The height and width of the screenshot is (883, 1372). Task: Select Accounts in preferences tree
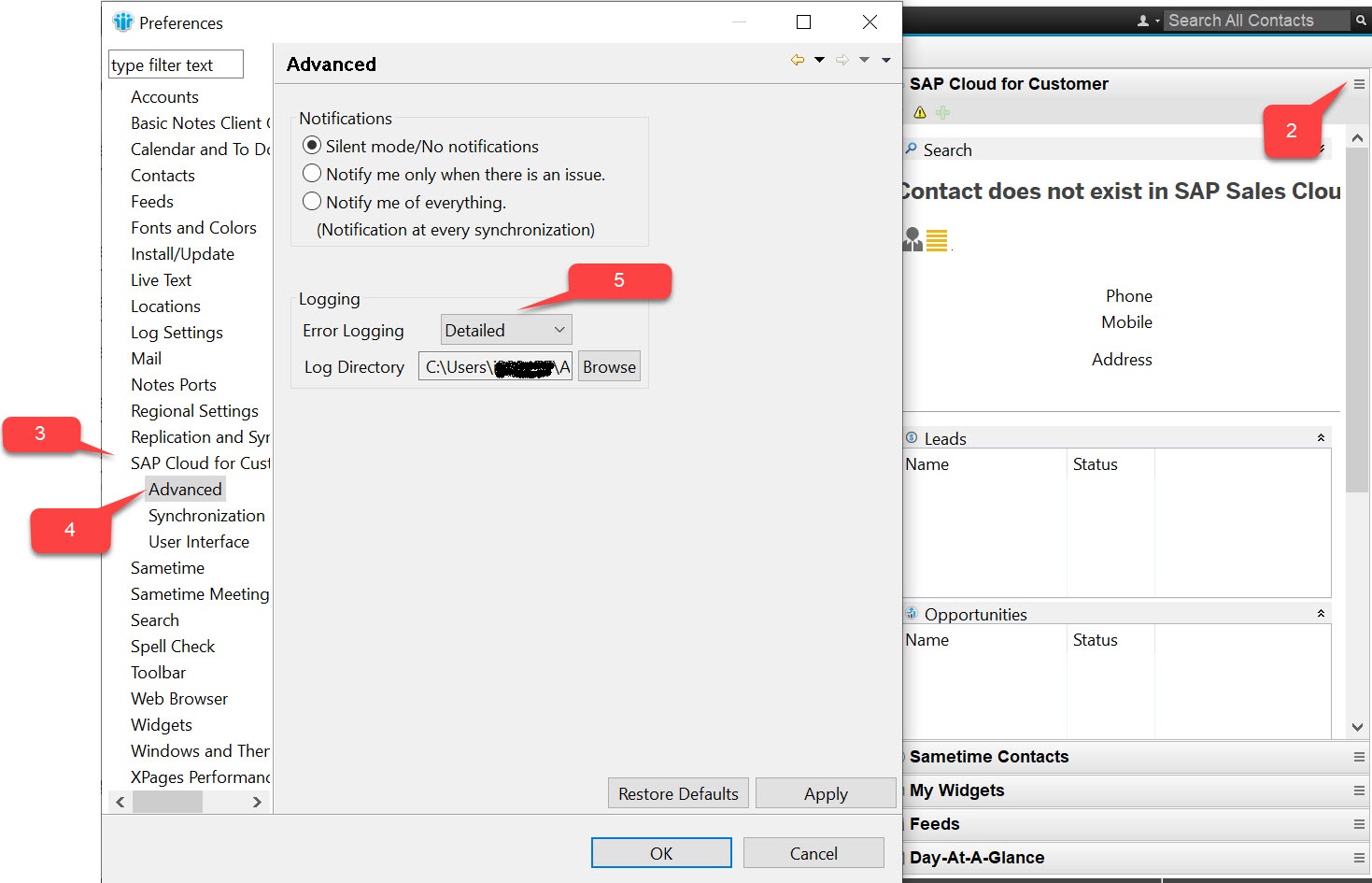(164, 97)
